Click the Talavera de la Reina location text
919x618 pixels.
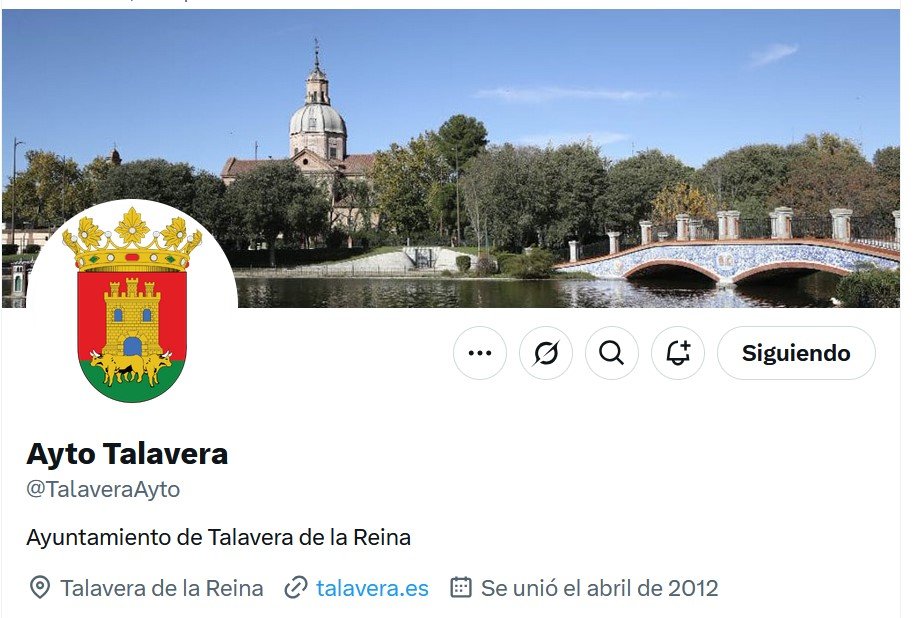[x=162, y=588]
